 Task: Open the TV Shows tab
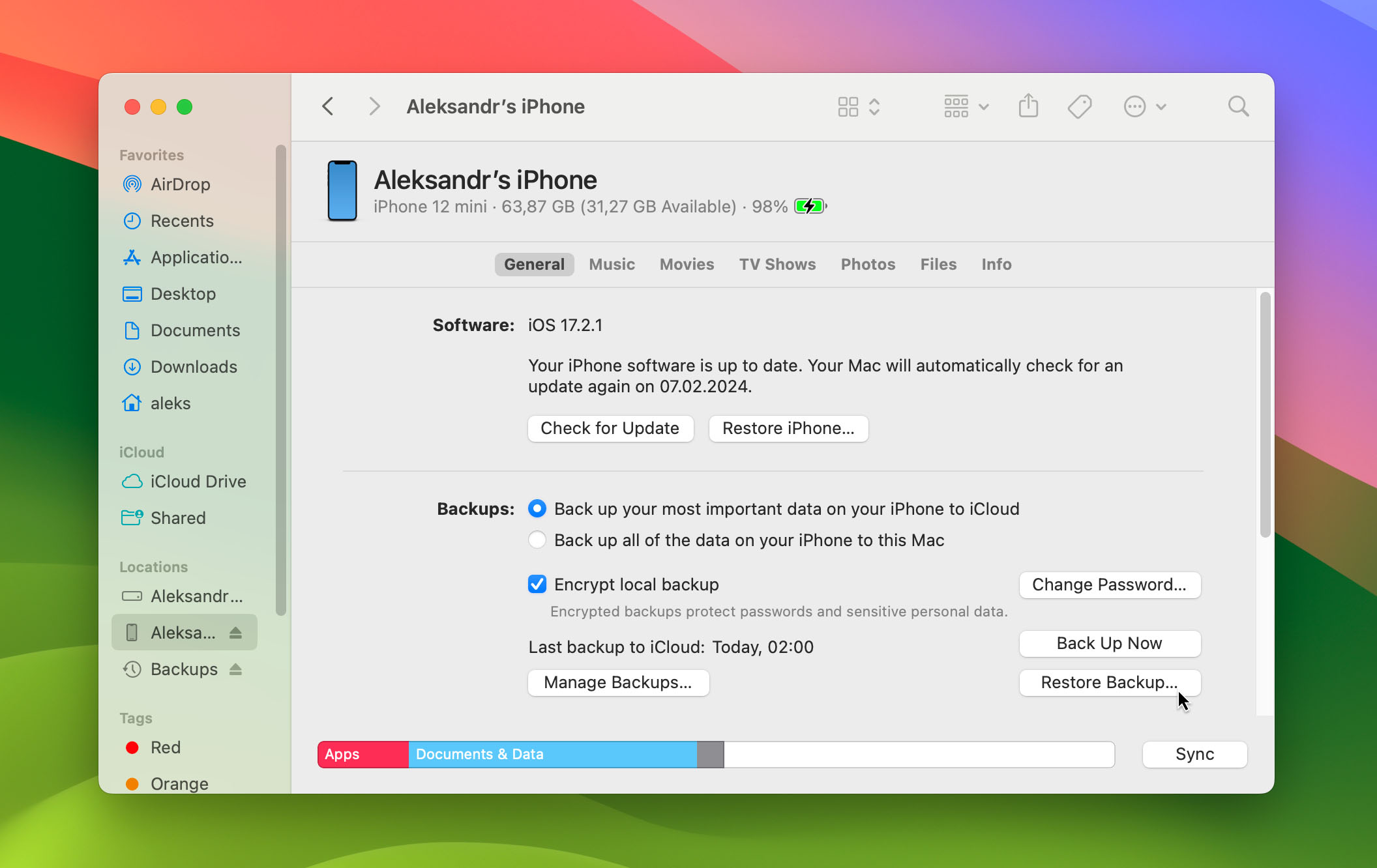click(x=777, y=264)
